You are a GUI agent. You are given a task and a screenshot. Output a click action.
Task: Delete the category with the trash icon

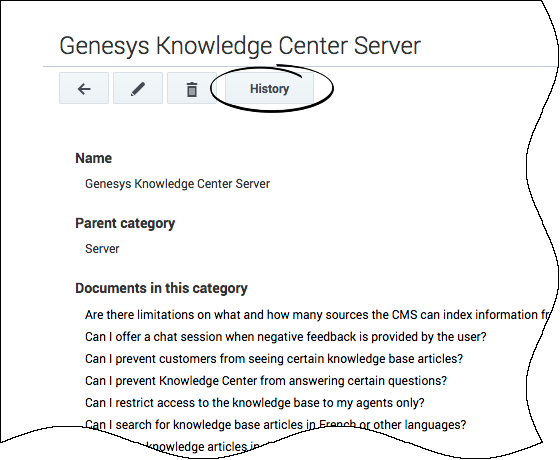coord(192,88)
